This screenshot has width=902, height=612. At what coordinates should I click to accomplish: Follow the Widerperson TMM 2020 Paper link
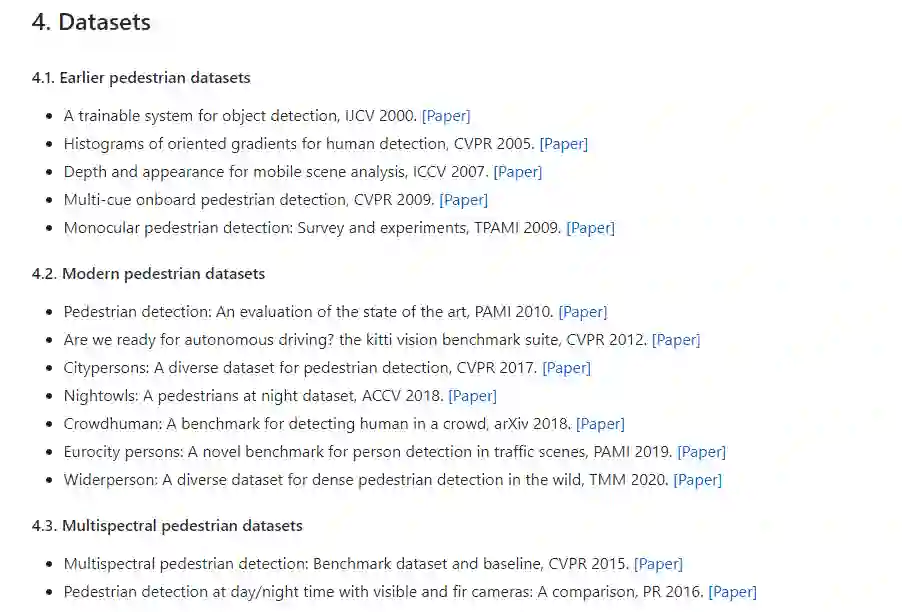tap(698, 480)
